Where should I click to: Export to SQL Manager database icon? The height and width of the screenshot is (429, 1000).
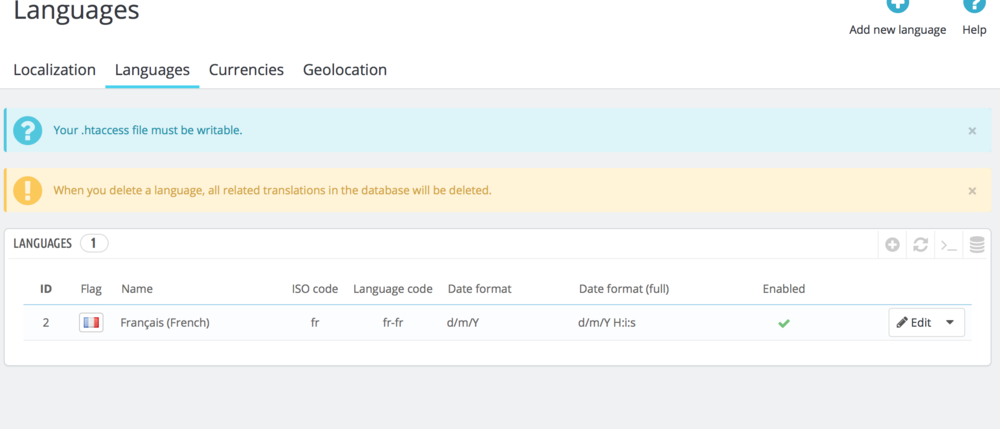(977, 245)
